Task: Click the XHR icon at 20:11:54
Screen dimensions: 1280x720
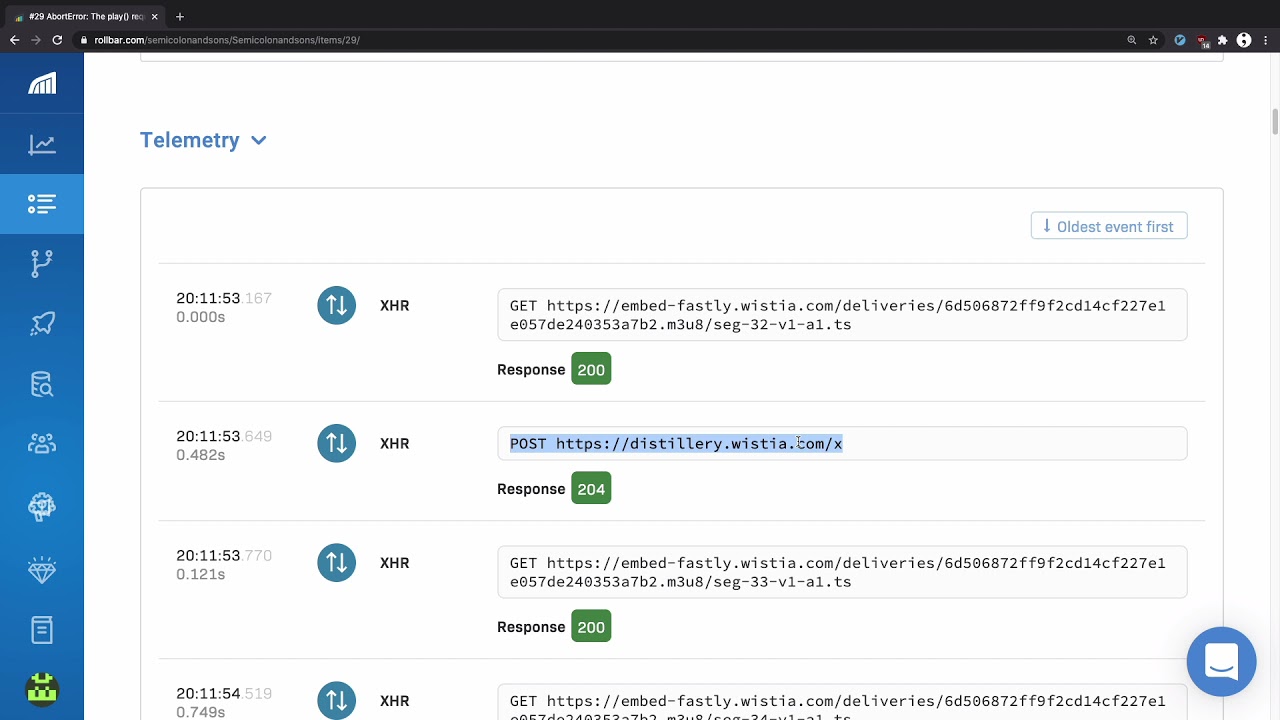Action: click(x=337, y=700)
